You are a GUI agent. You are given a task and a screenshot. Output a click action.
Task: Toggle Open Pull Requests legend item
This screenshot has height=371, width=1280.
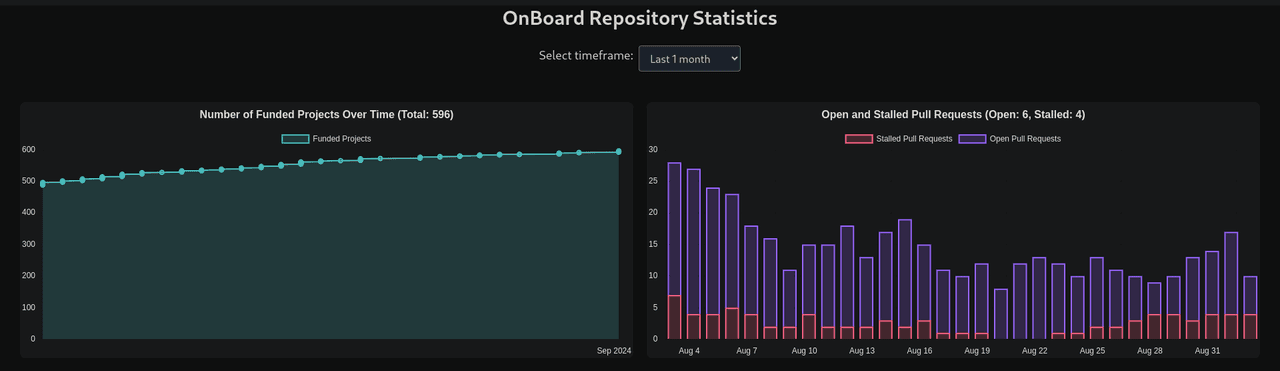tap(1010, 139)
